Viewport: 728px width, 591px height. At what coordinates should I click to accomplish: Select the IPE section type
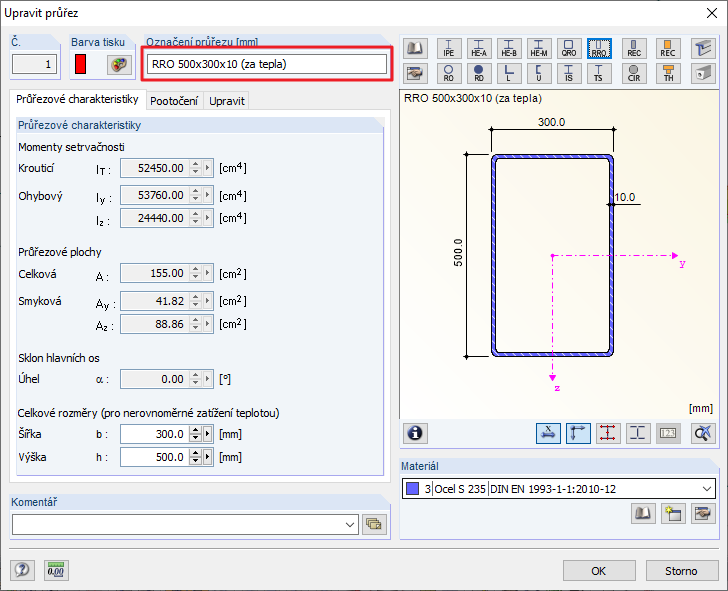pyautogui.click(x=448, y=48)
